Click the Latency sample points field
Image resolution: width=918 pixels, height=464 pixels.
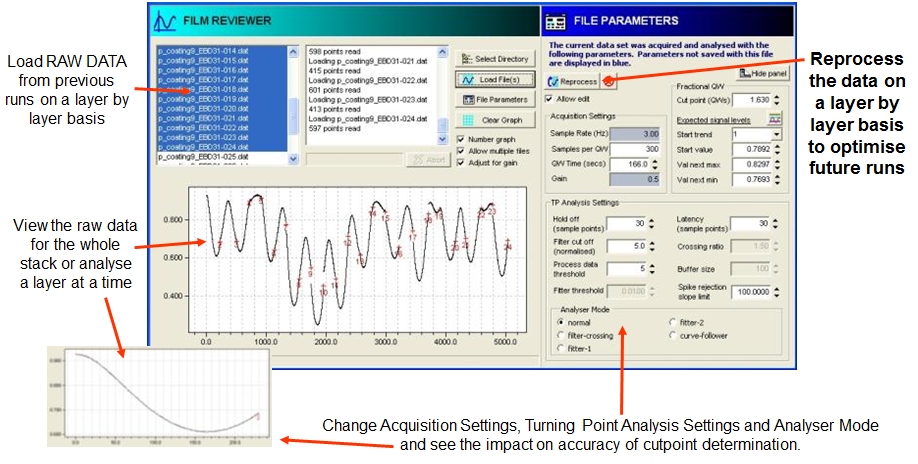(x=751, y=224)
